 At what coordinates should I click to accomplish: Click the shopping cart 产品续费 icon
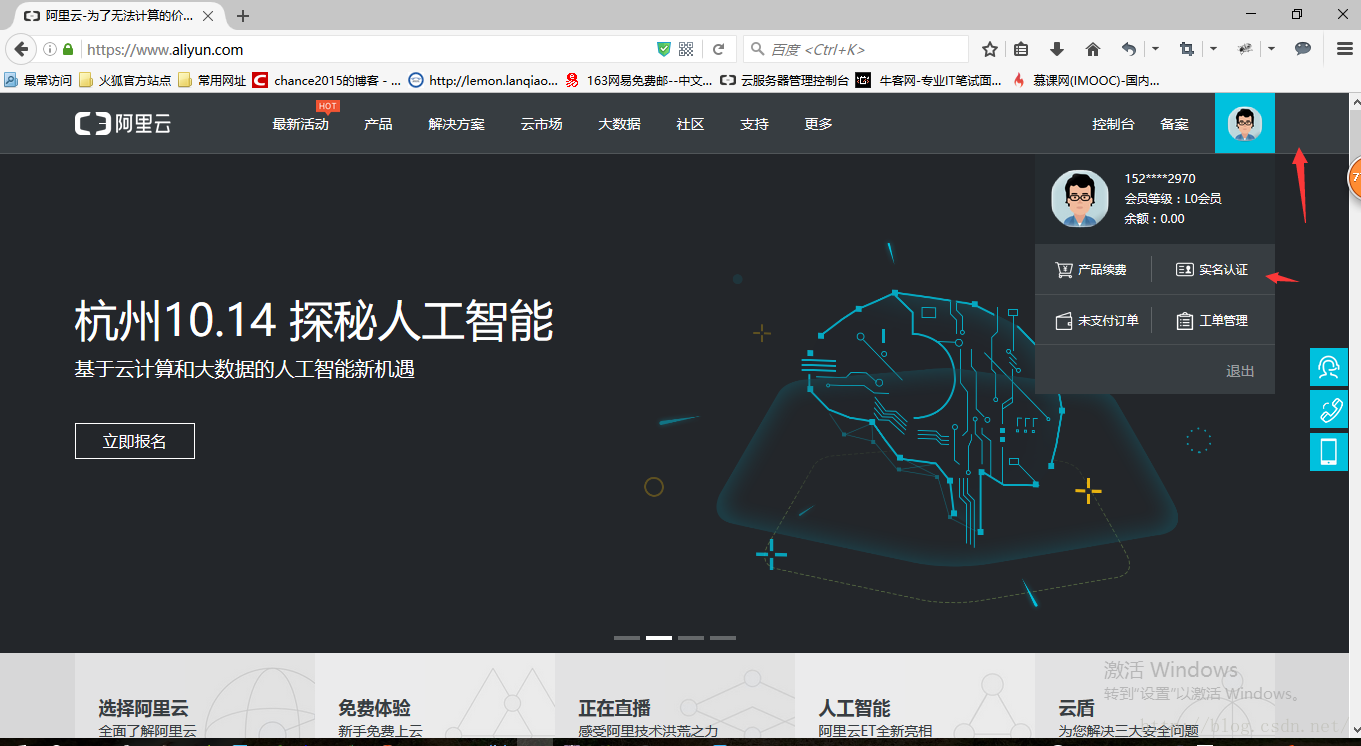tap(1064, 270)
